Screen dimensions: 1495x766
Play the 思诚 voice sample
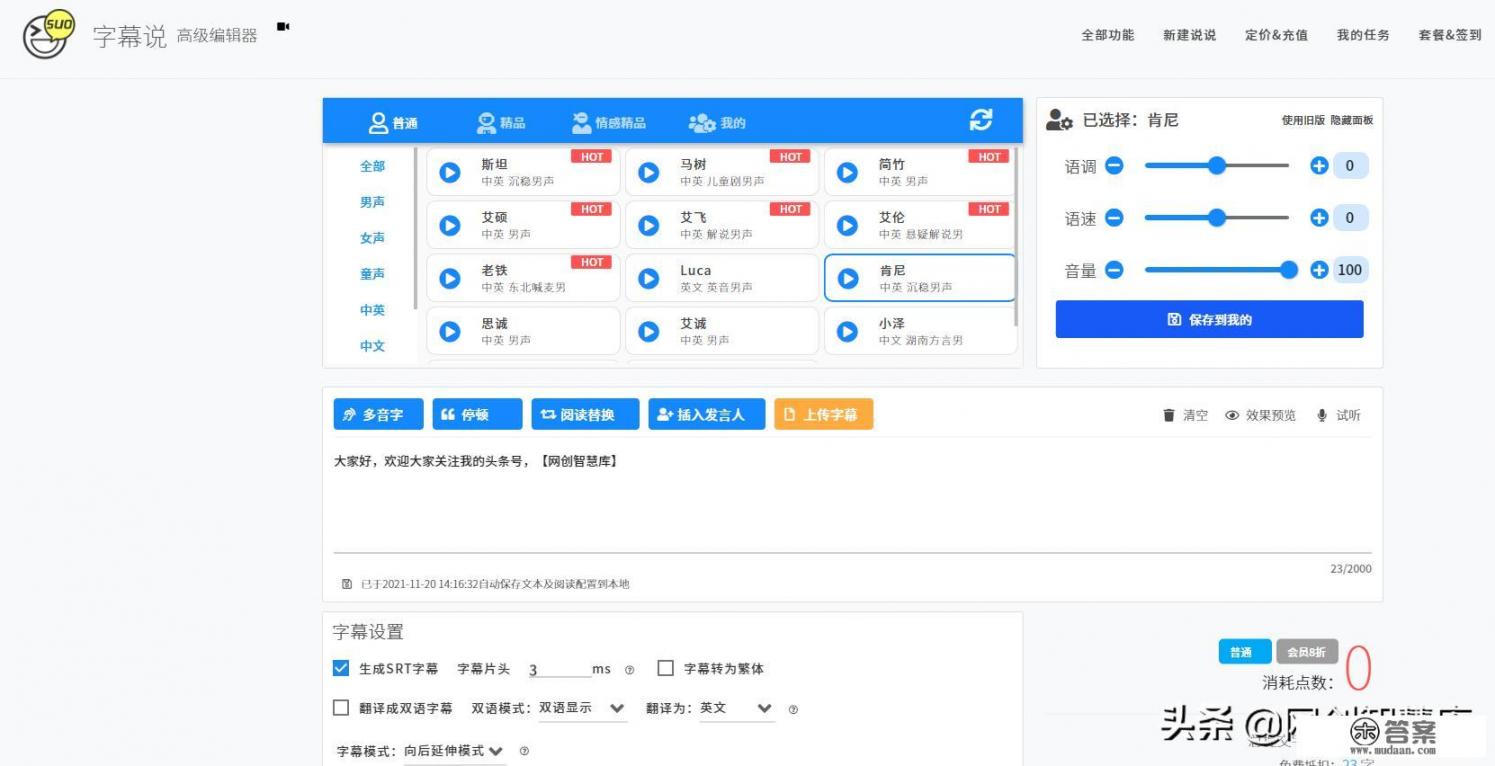click(x=450, y=332)
